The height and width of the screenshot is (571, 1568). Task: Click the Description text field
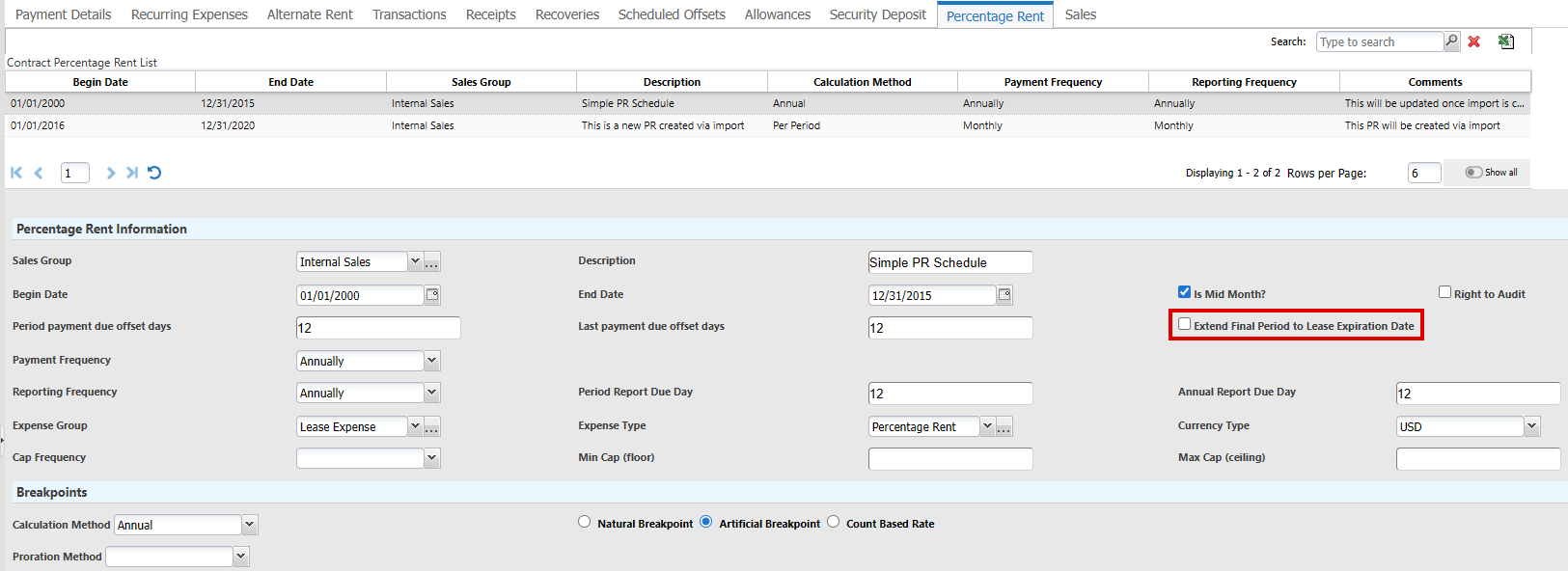point(949,262)
